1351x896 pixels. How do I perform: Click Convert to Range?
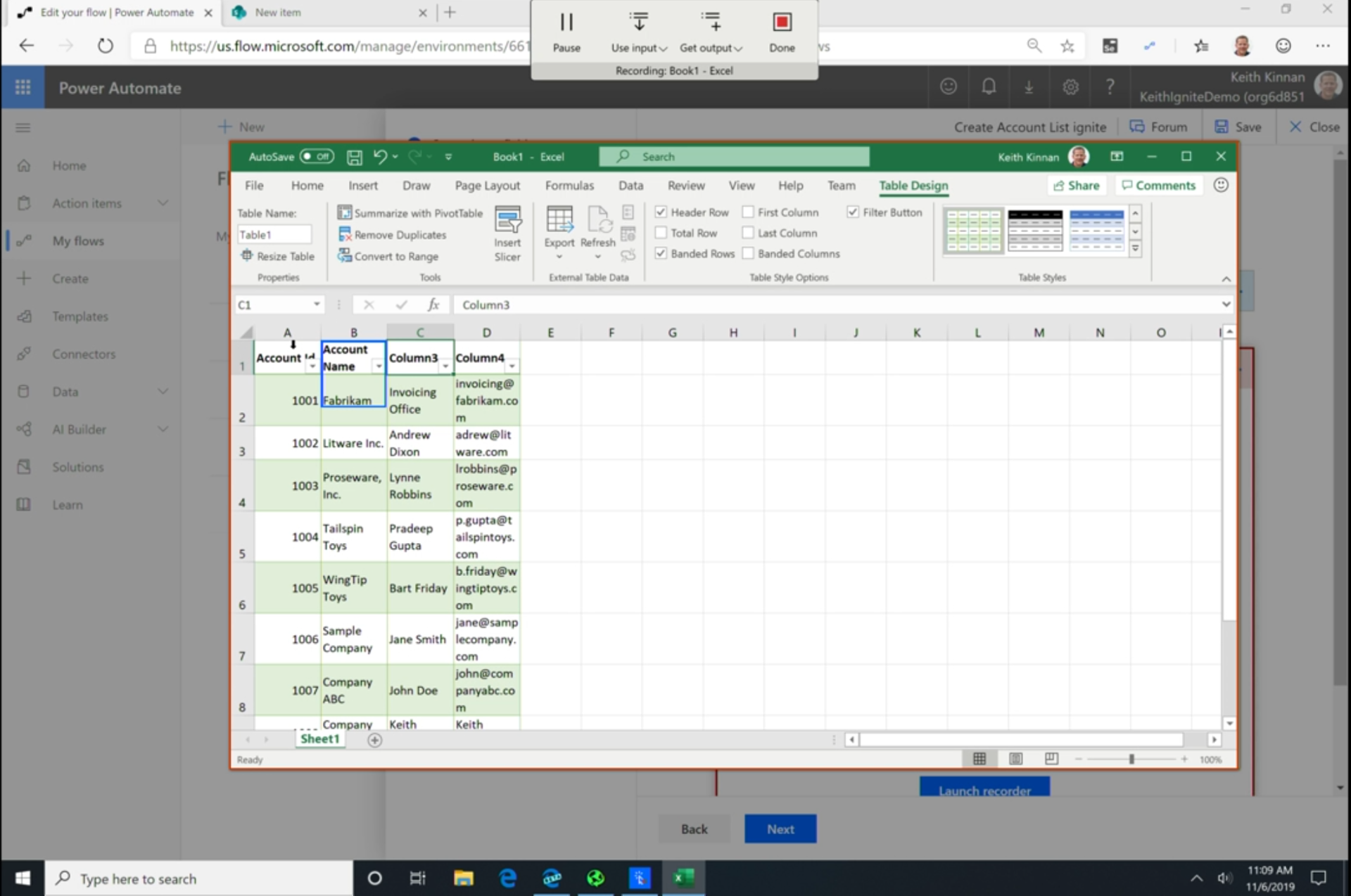coord(388,256)
